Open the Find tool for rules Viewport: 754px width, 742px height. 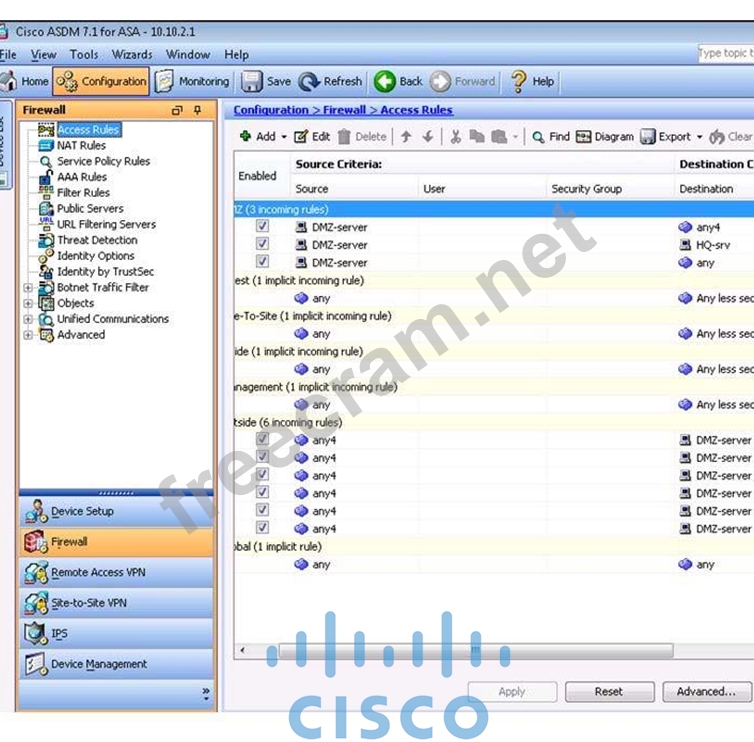(550, 137)
